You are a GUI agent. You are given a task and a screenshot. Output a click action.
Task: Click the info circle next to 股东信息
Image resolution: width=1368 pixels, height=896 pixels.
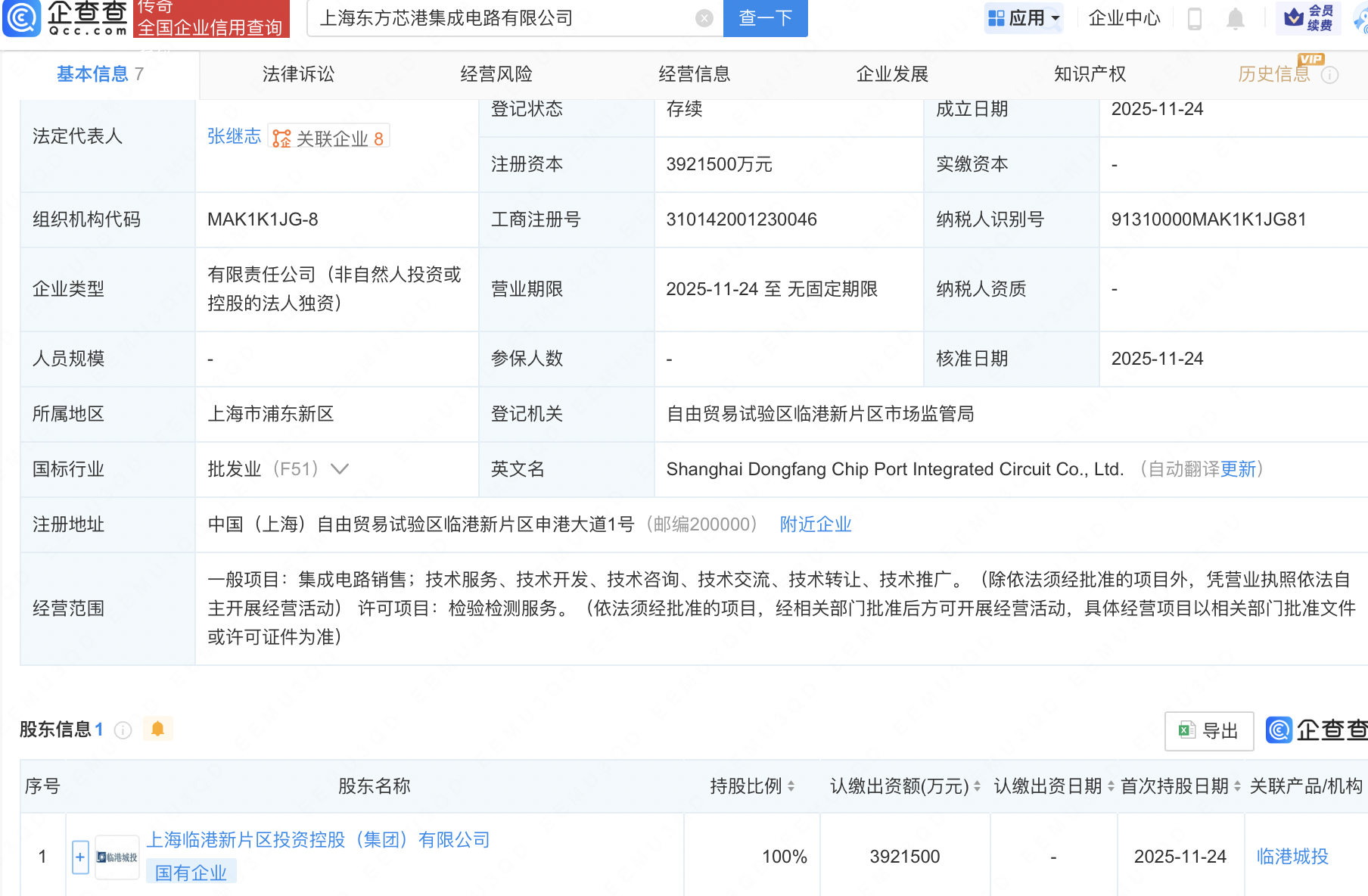tap(122, 730)
